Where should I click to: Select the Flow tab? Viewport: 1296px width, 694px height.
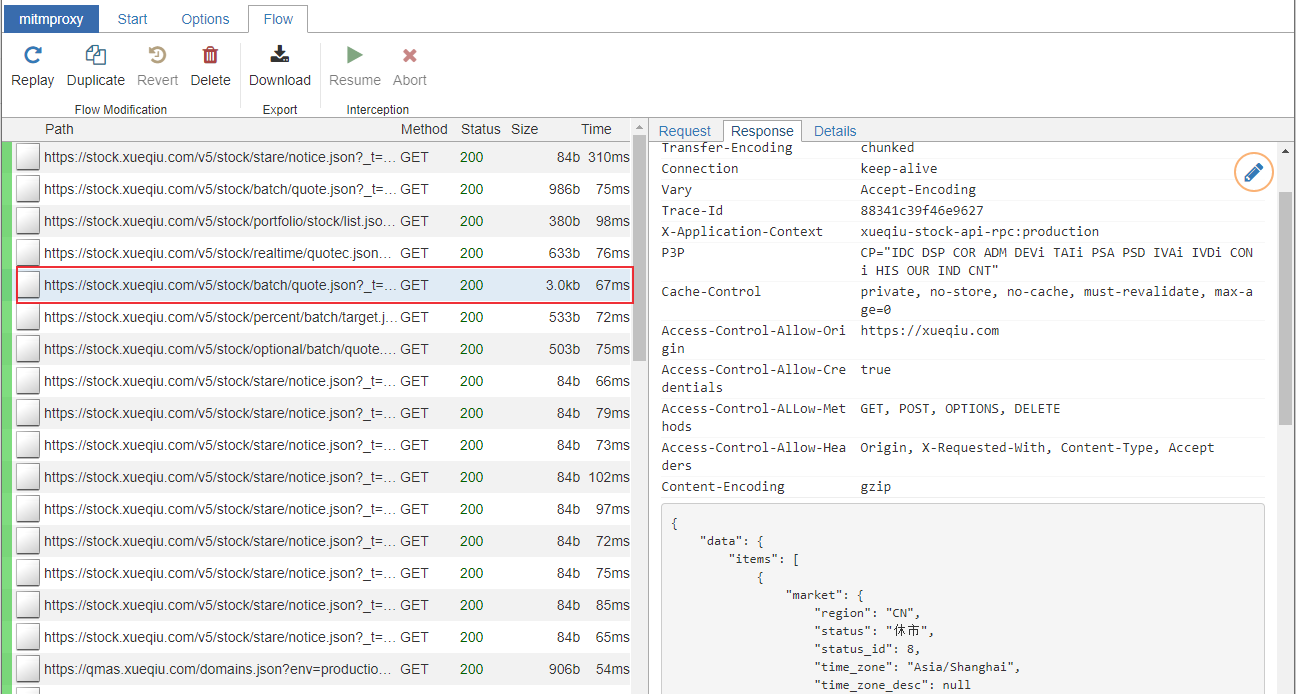[278, 19]
